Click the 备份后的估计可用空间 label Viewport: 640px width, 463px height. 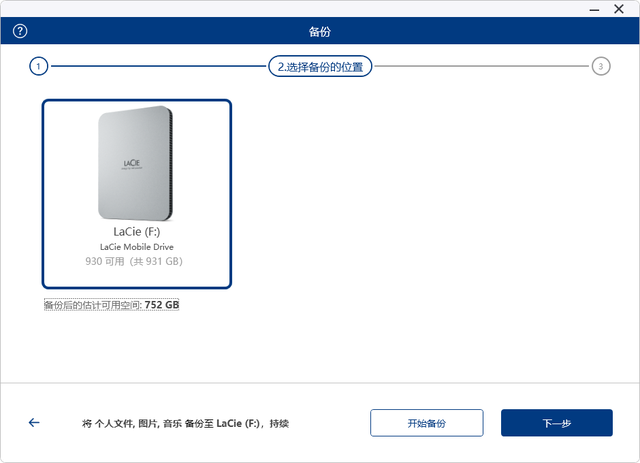tap(92, 305)
